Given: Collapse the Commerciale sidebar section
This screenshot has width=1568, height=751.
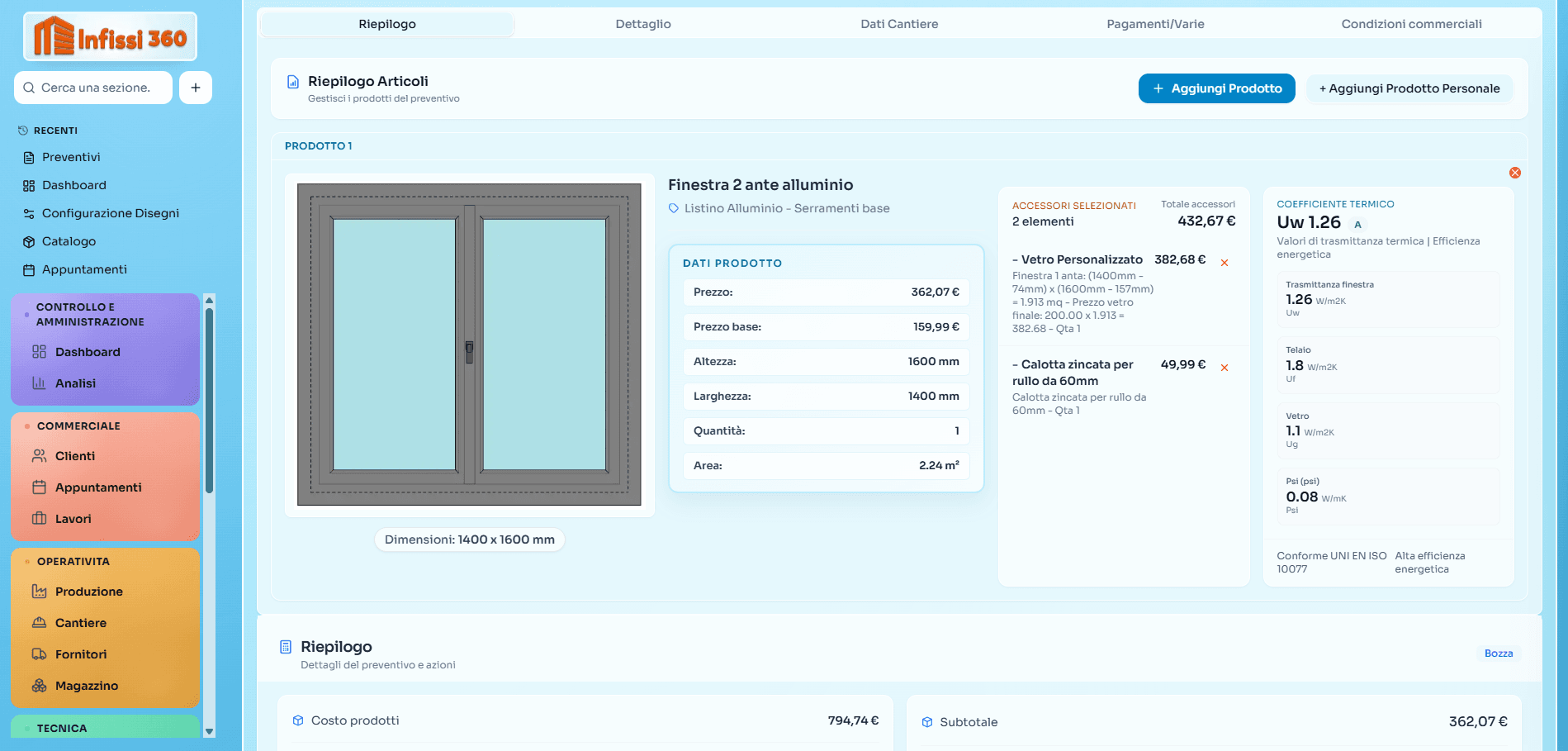Looking at the screenshot, I should 78,426.
